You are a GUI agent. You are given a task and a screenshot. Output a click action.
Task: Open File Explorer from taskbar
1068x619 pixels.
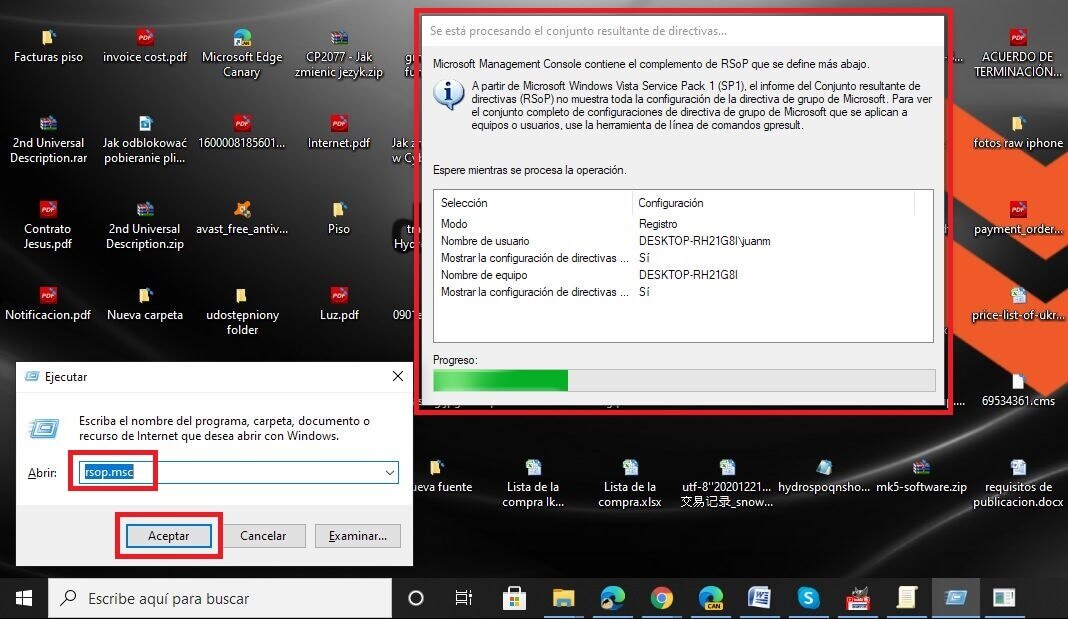coord(563,599)
